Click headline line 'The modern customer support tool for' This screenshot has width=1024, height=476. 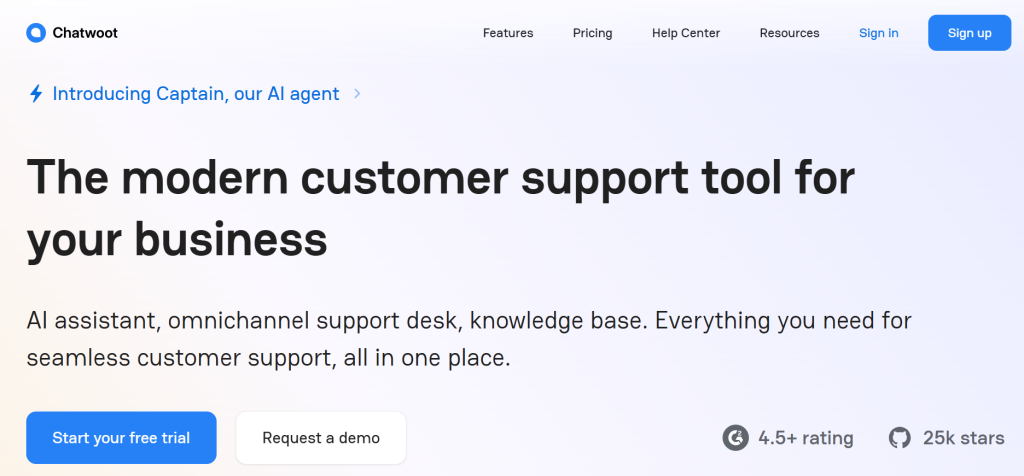click(x=441, y=178)
